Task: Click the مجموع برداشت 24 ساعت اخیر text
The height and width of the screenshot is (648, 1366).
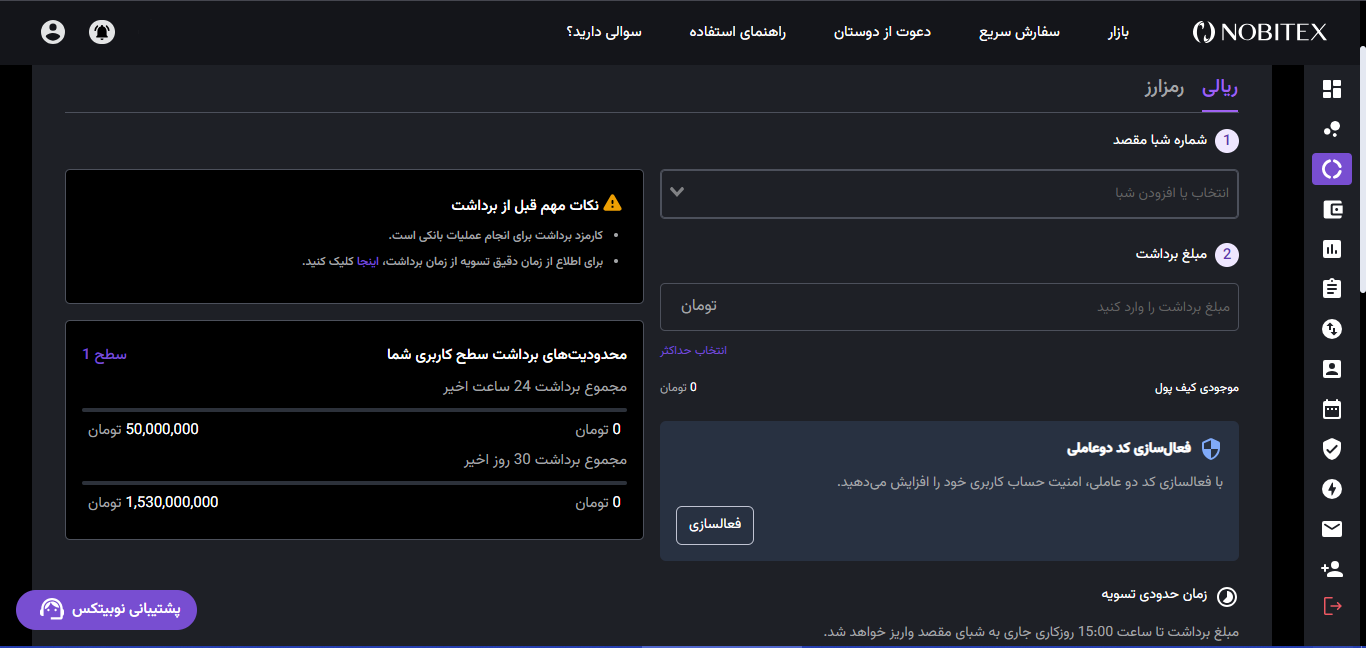Action: click(535, 387)
